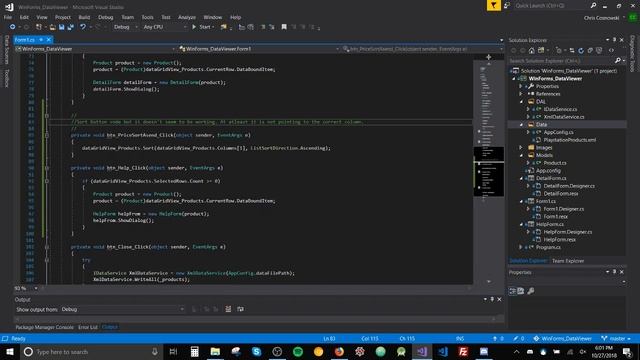Click the Home icon in Solution Explorer

531,51
